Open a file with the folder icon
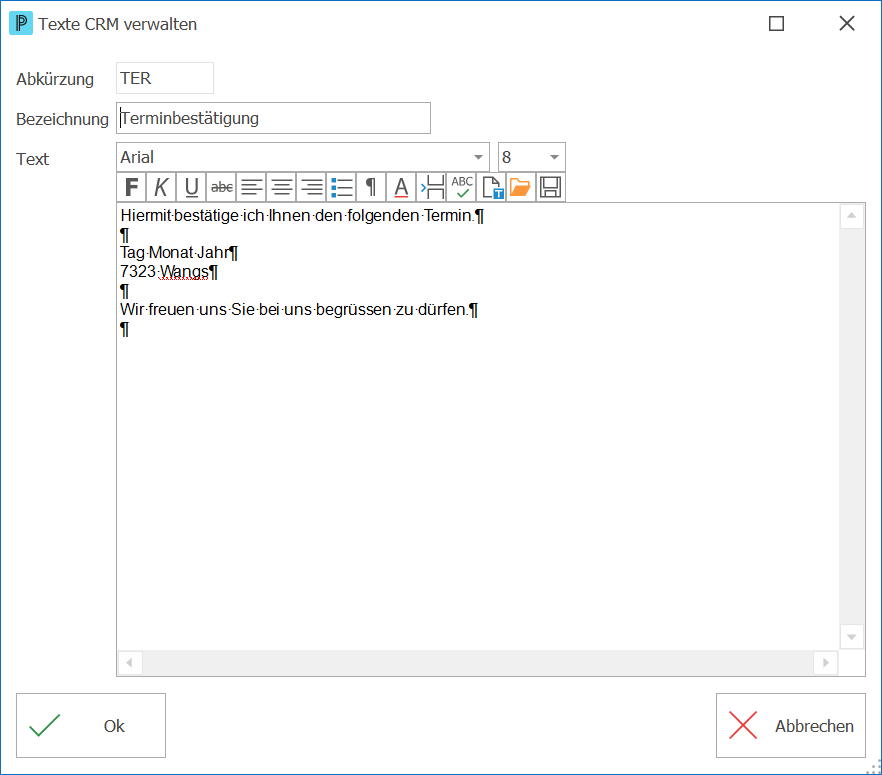Viewport: 882px width, 775px height. coord(521,187)
